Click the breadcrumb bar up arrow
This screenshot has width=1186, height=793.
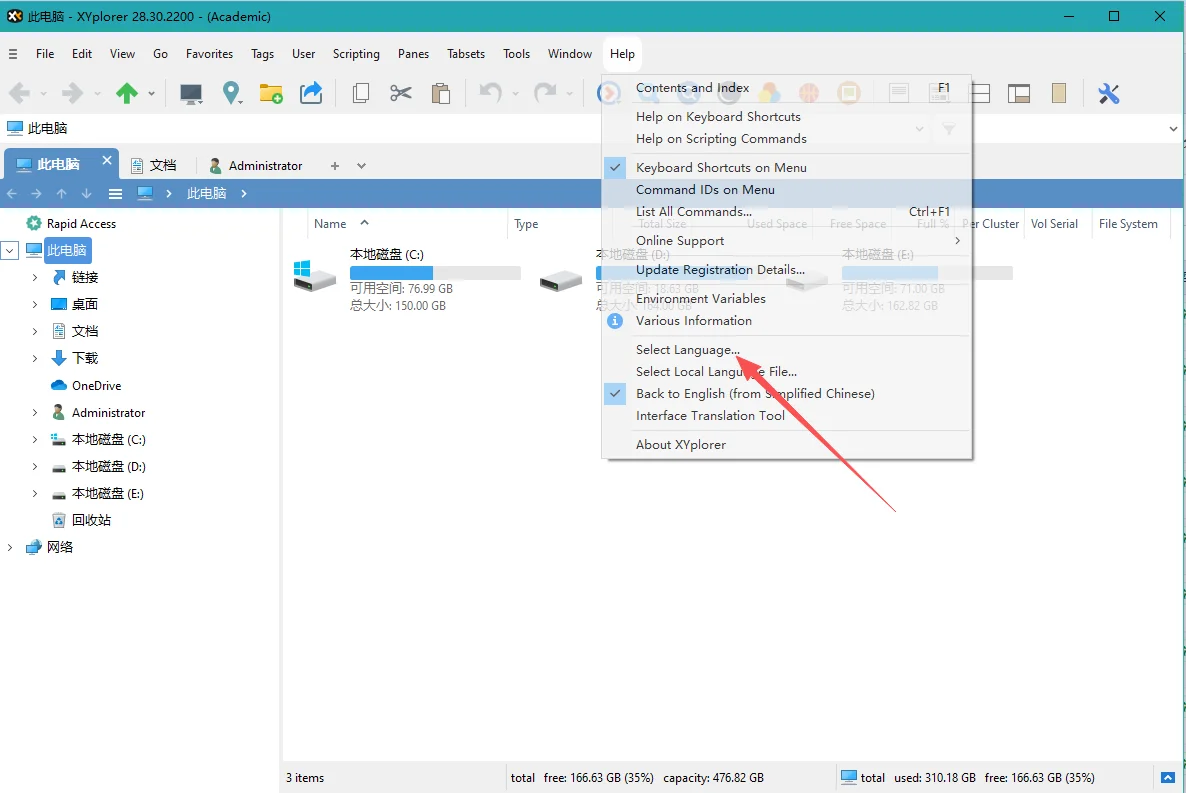[x=61, y=194]
